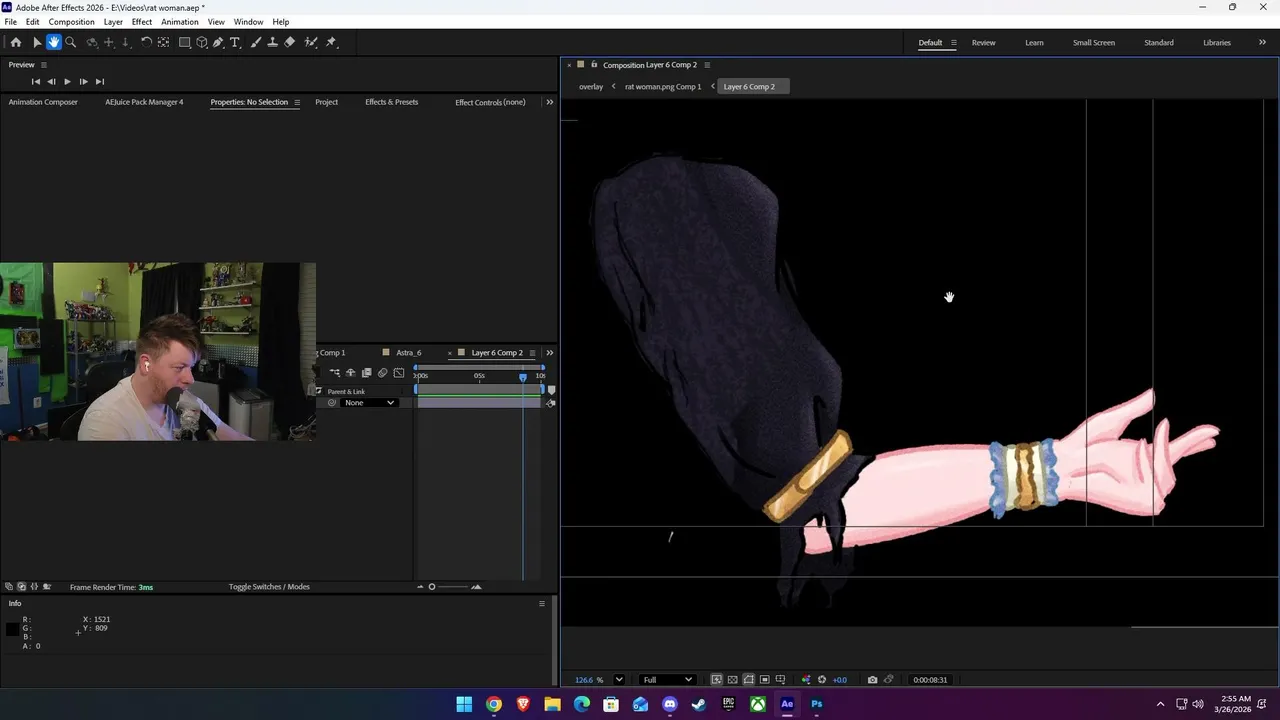Toggle the Comp marker bin icon

pyautogui.click(x=551, y=390)
